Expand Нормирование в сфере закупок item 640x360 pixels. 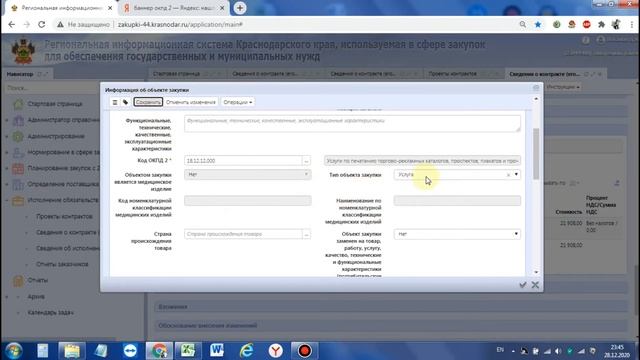tap(7, 152)
